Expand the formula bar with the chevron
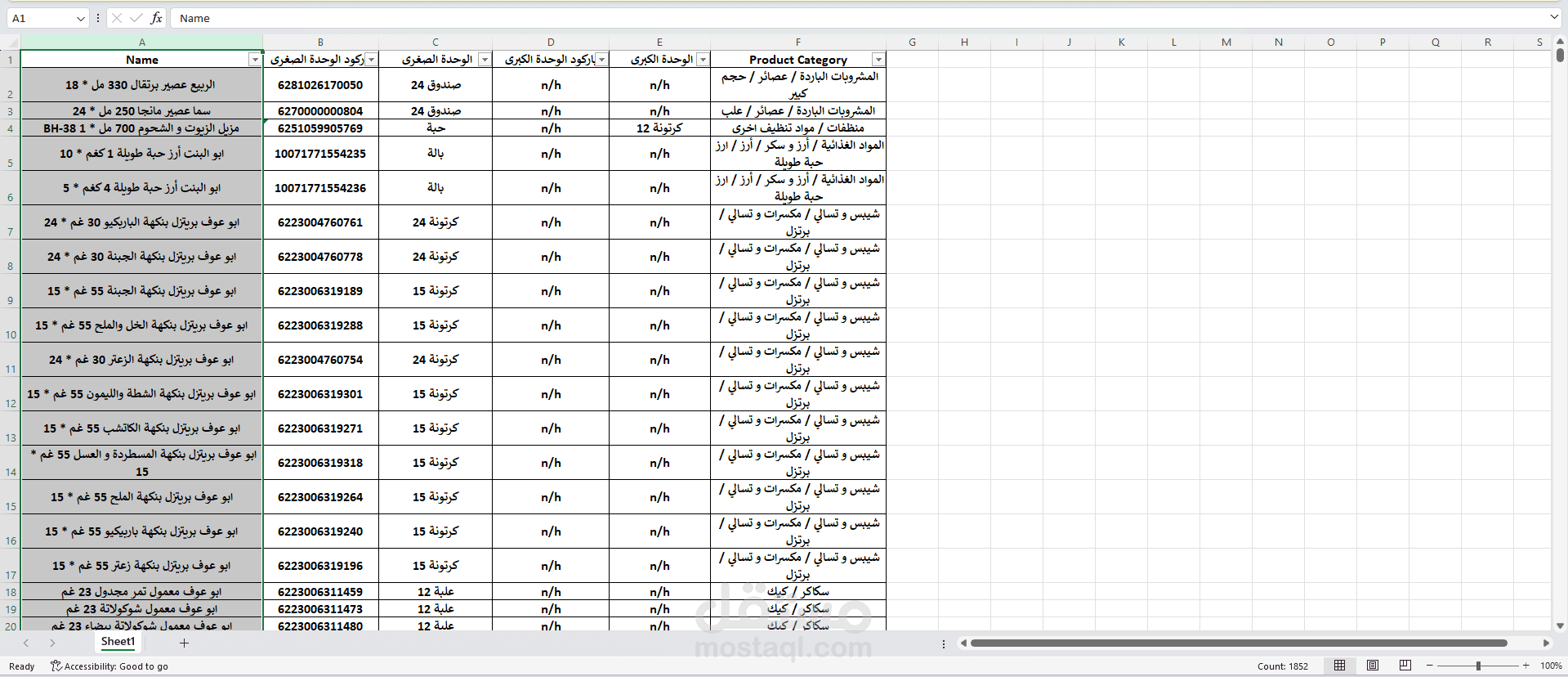The width and height of the screenshot is (1568, 677). [1553, 17]
